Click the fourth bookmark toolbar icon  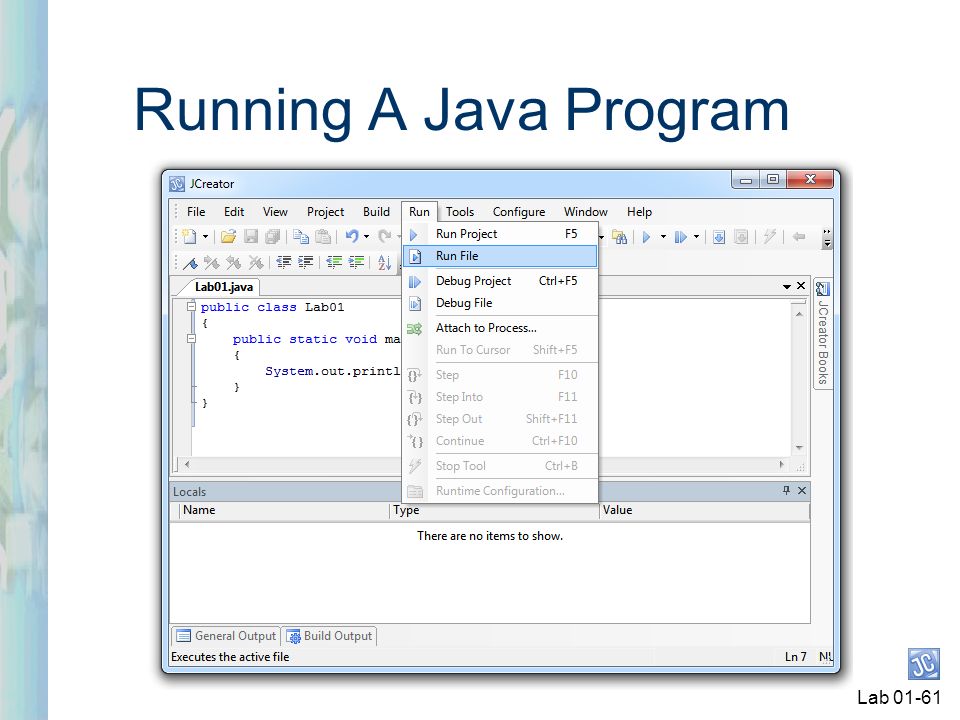(256, 263)
